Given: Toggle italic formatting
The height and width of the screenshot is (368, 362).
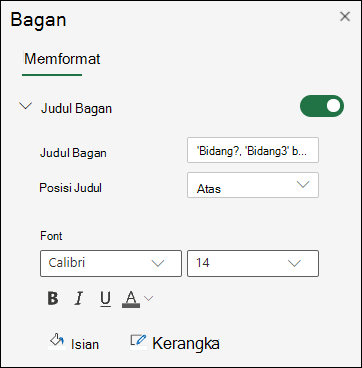Looking at the screenshot, I should point(79,298).
